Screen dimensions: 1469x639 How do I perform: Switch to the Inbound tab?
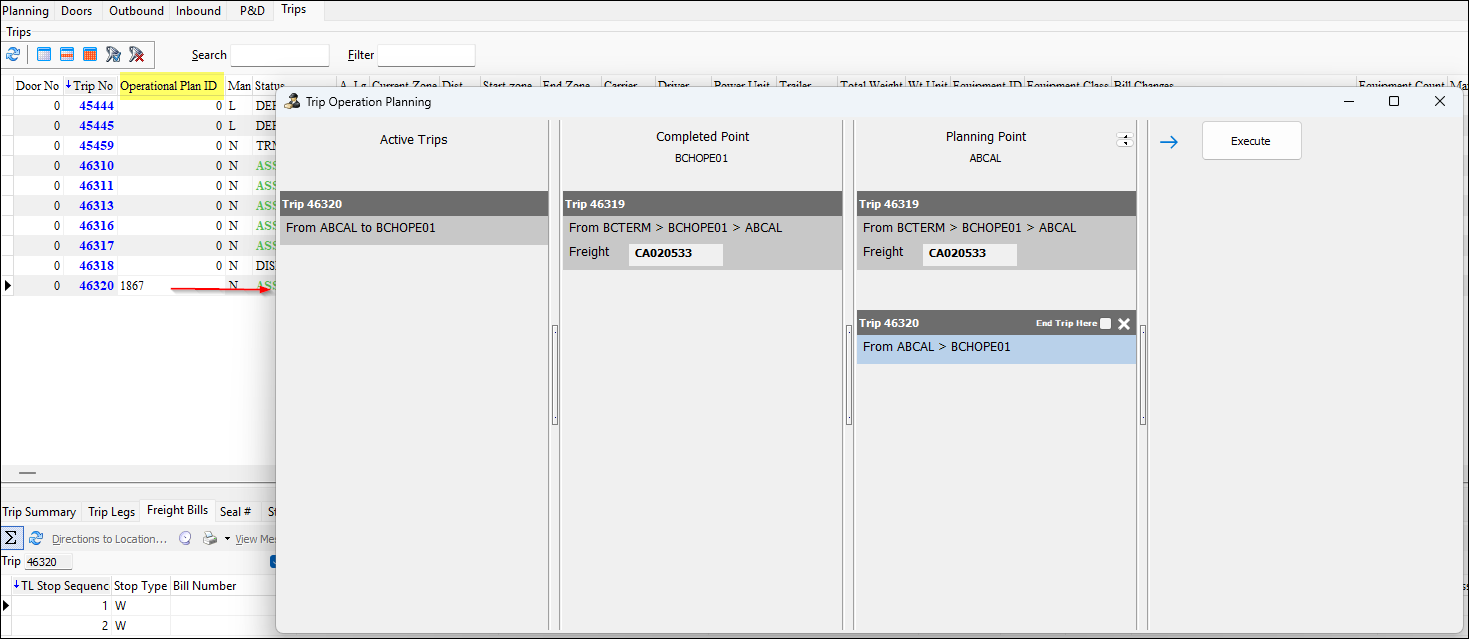click(x=197, y=11)
